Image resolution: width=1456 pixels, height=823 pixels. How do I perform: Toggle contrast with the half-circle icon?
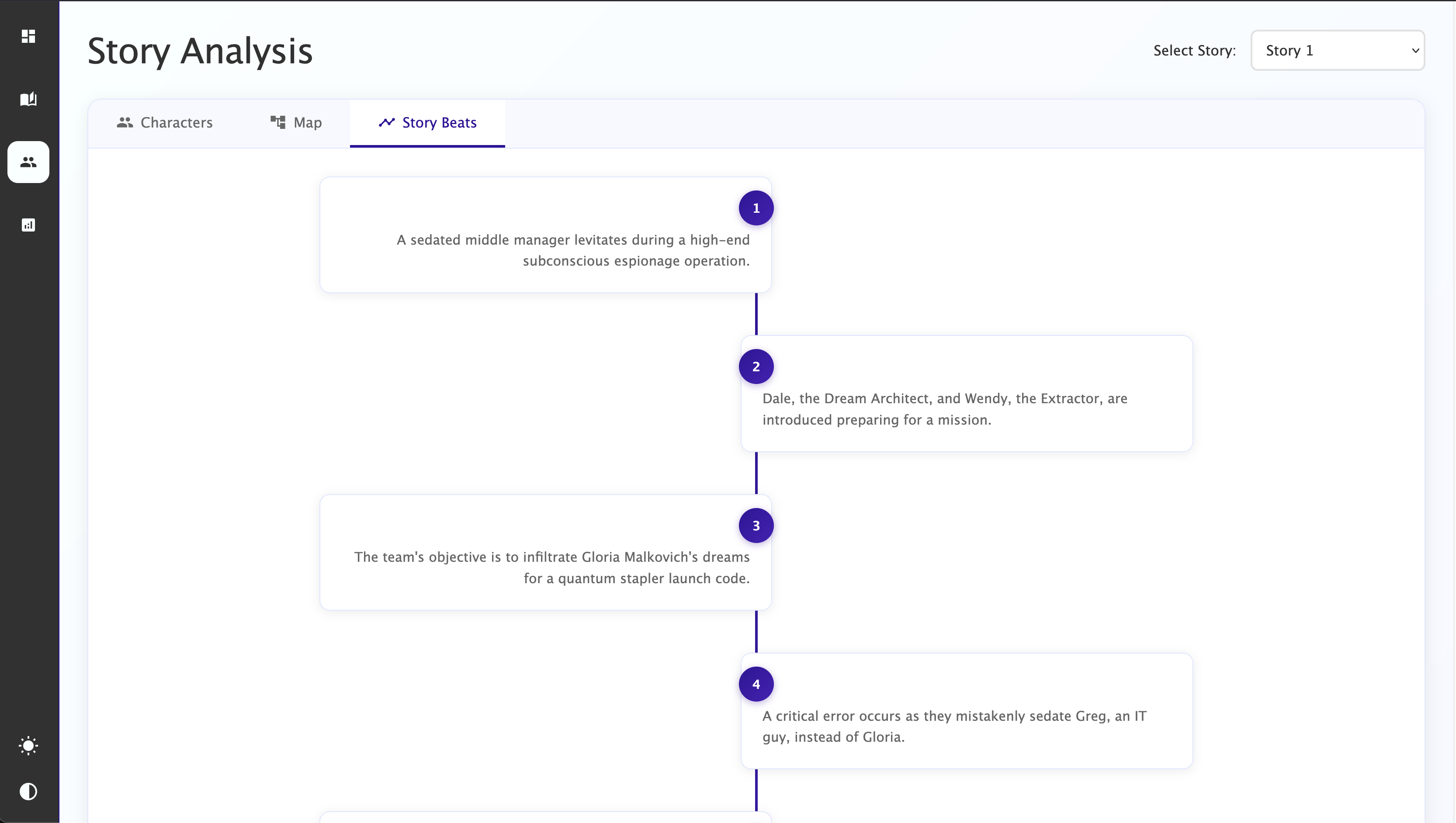[28, 792]
